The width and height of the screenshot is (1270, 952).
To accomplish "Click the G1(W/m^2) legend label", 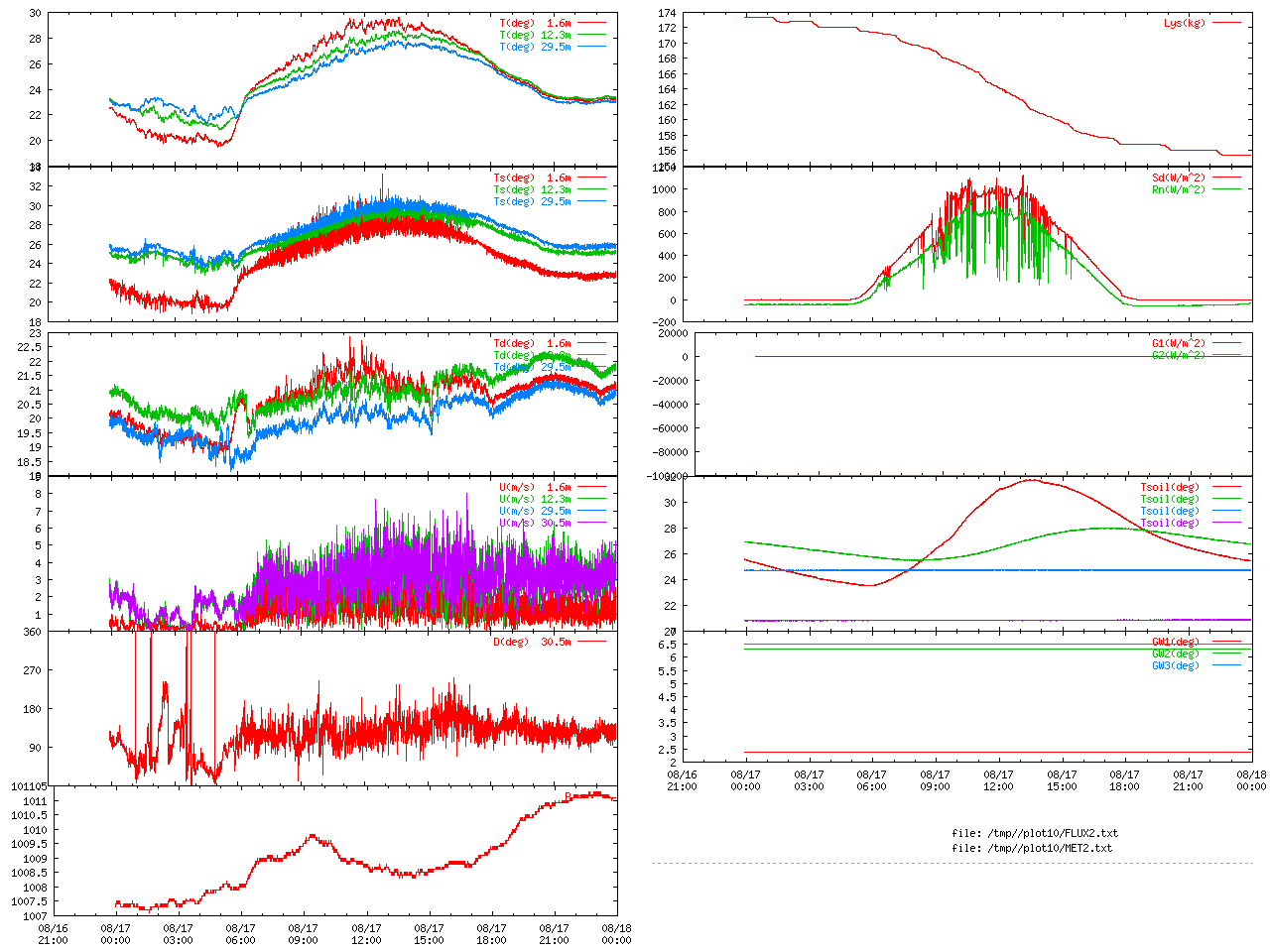I will click(x=1178, y=343).
